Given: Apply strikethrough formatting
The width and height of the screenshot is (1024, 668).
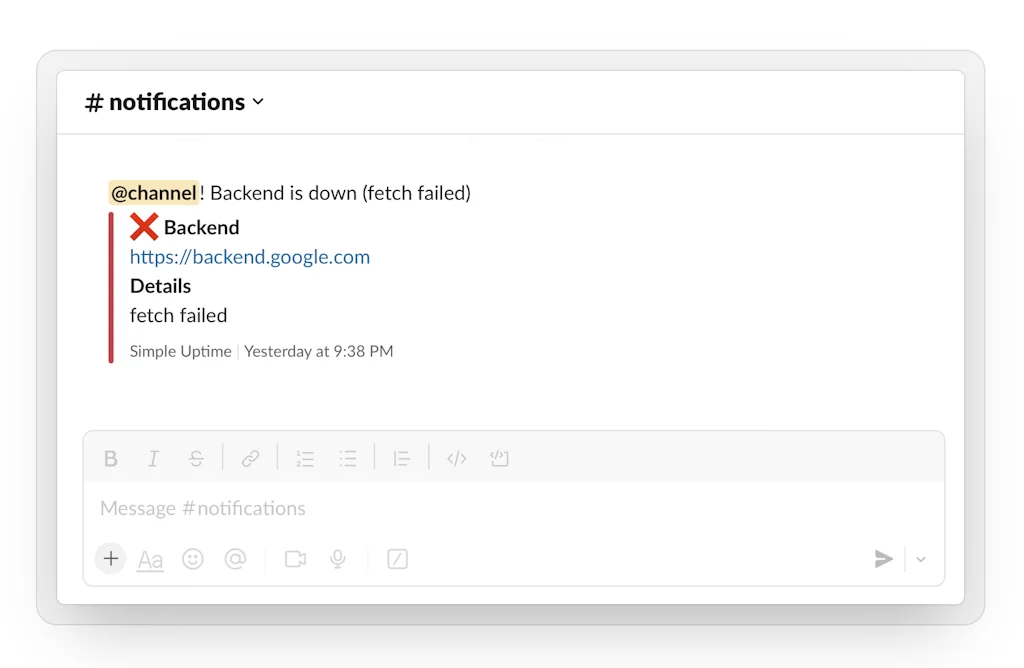Looking at the screenshot, I should 196,458.
